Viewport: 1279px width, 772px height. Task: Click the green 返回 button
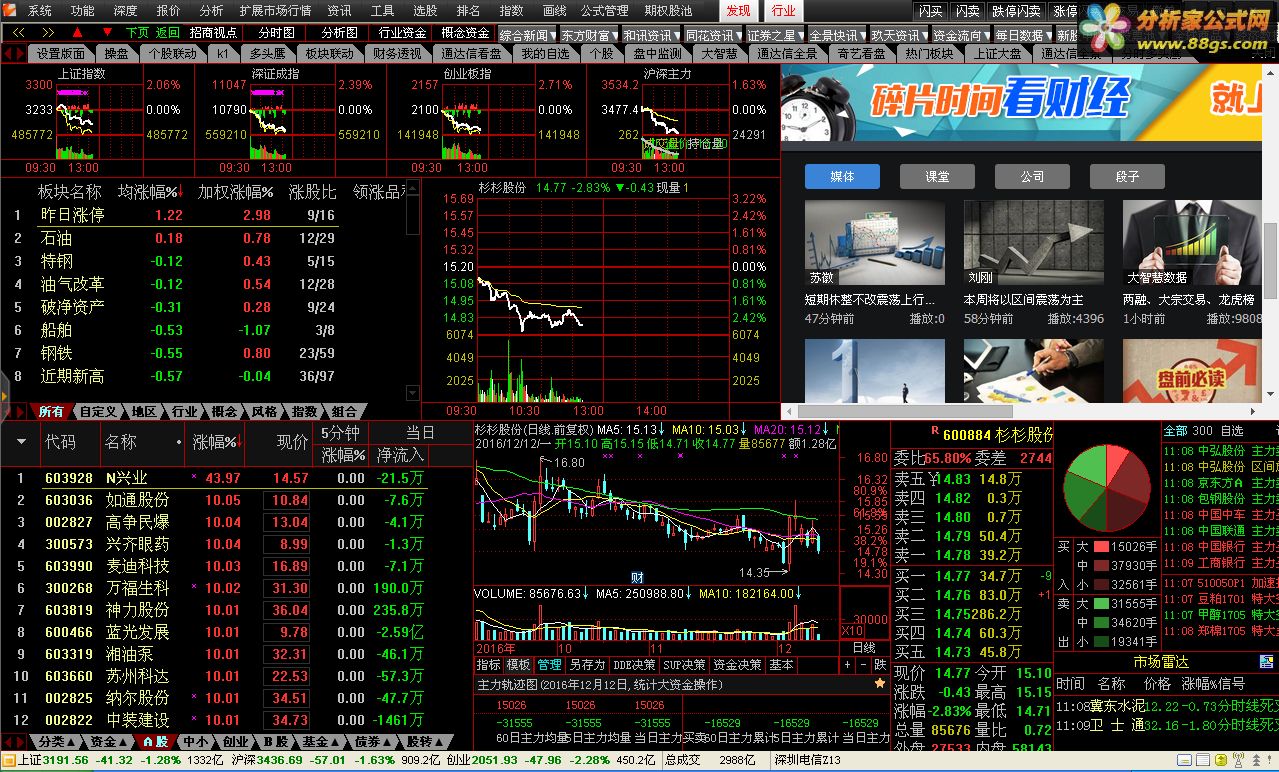168,33
